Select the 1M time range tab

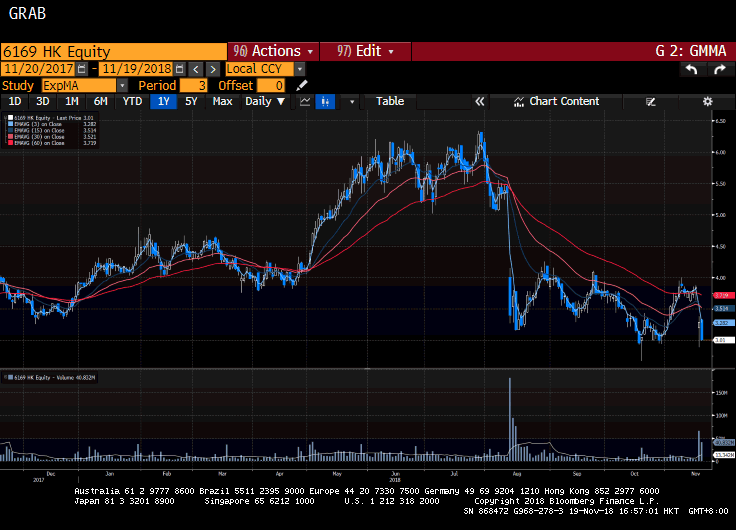(71, 101)
